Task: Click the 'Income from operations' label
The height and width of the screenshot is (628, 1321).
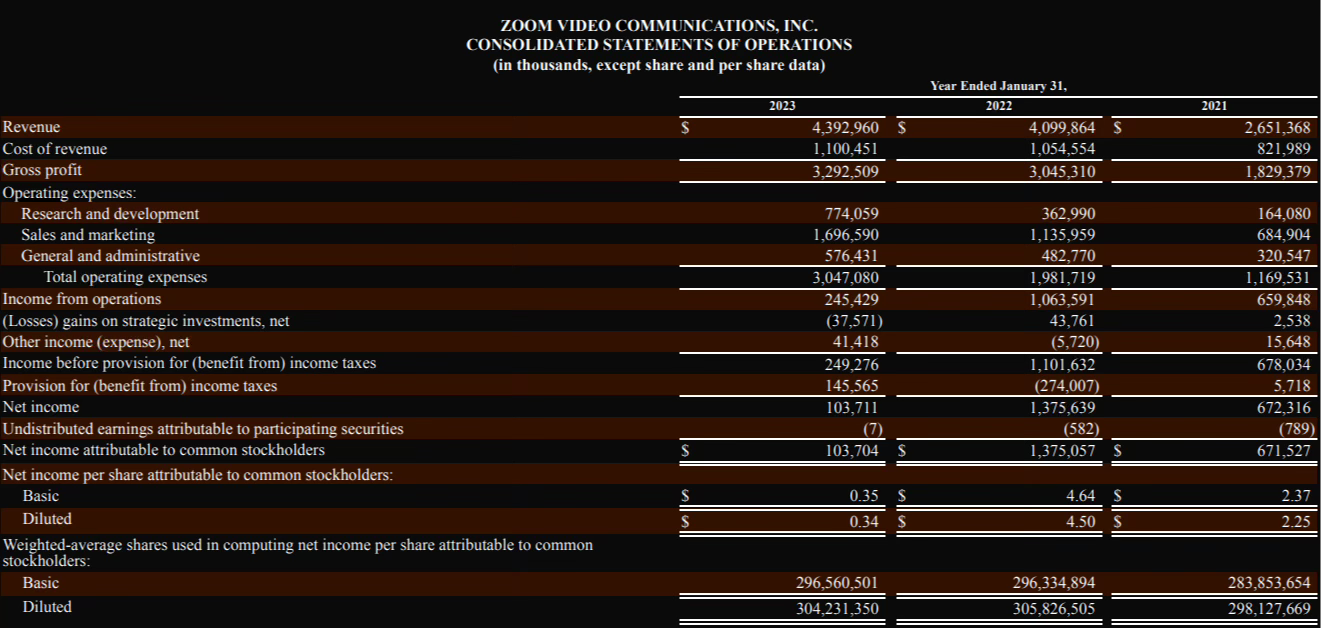Action: click(82, 299)
